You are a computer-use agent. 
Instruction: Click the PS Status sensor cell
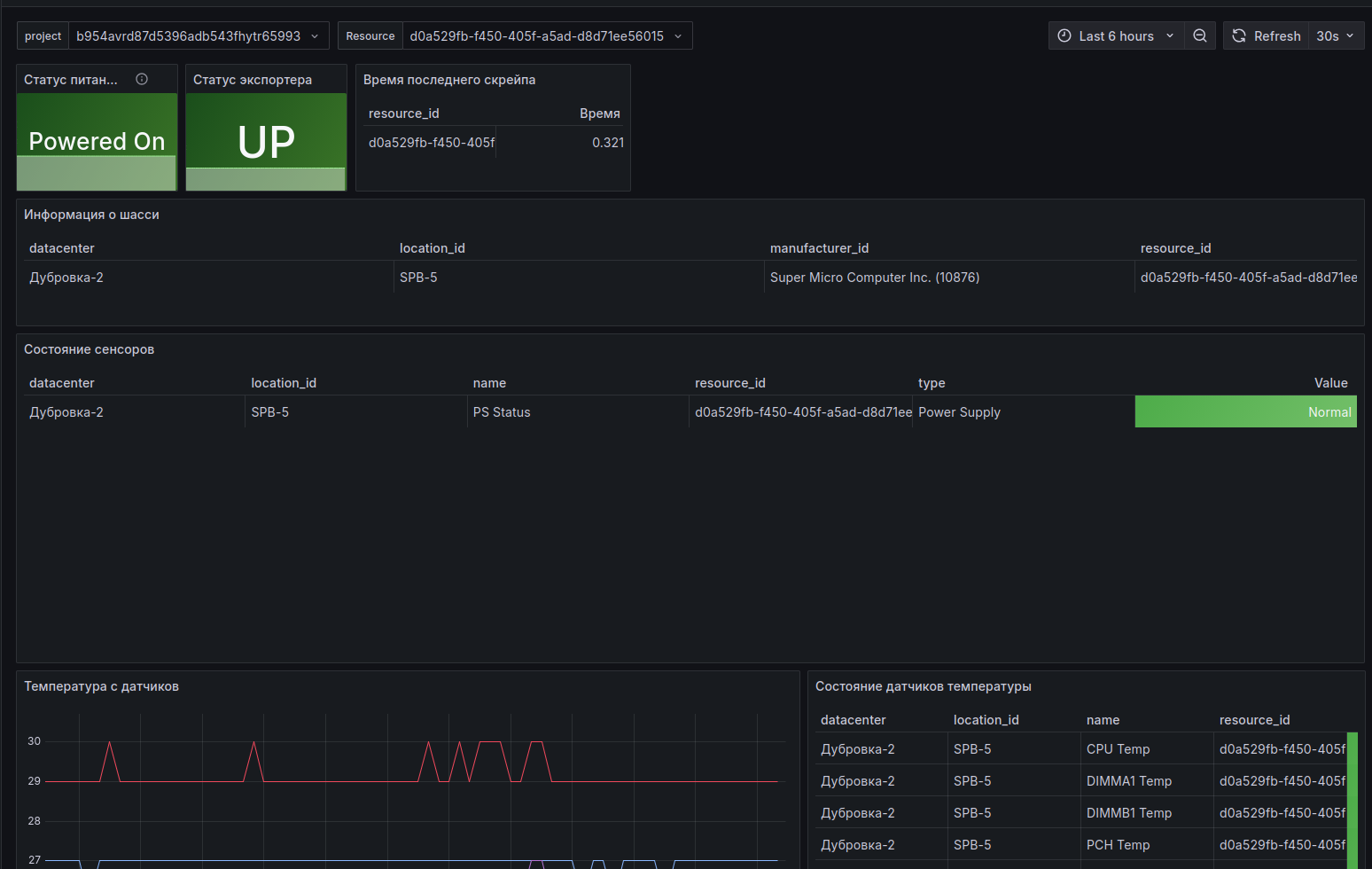pos(502,412)
